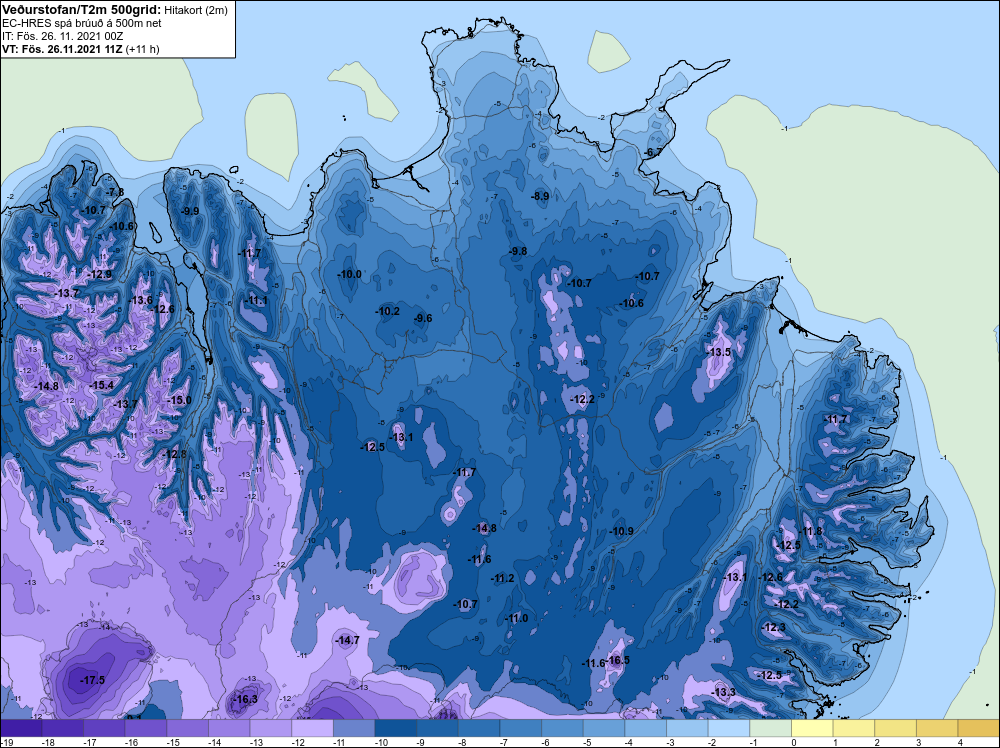1000x748 pixels.
Task: Pick the -1 to 0 pale green legend swatch
Action: point(770,728)
